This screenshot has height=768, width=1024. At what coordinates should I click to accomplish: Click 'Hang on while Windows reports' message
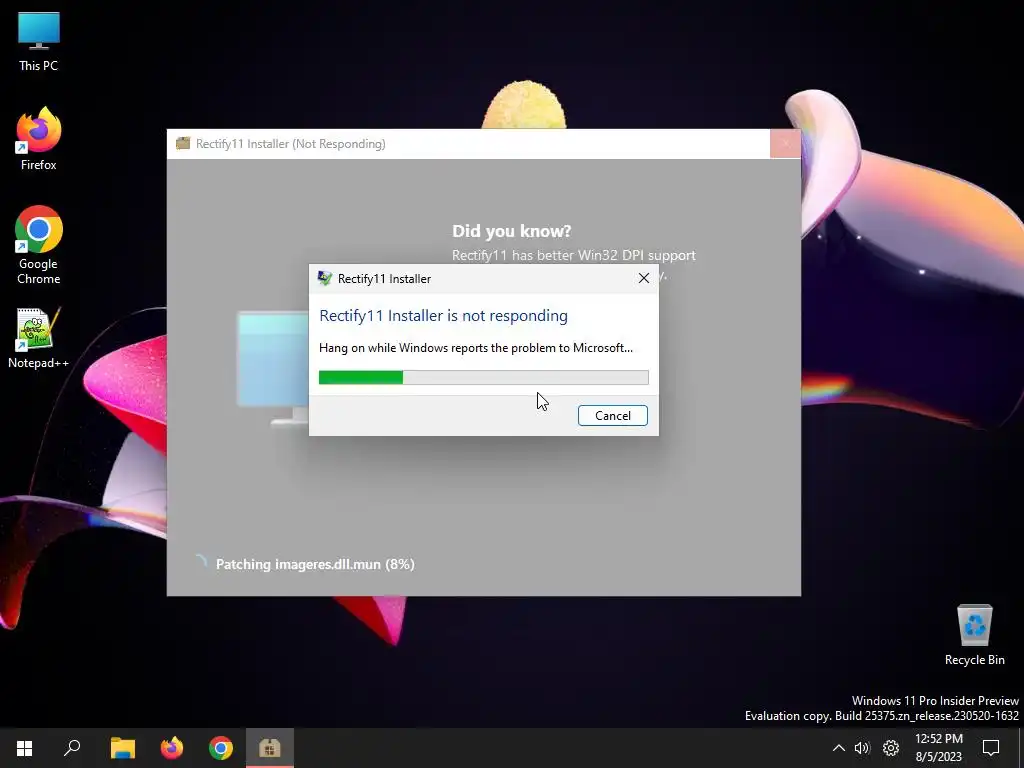point(475,348)
